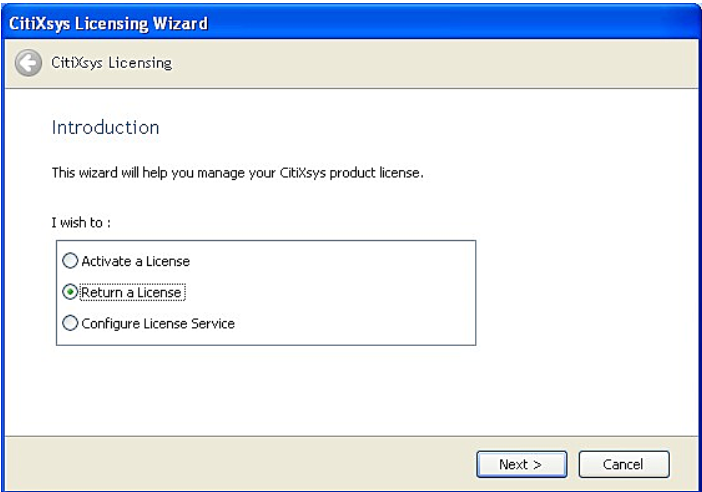Choose the Configure License Service radio circle
The height and width of the screenshot is (492, 702).
click(70, 323)
